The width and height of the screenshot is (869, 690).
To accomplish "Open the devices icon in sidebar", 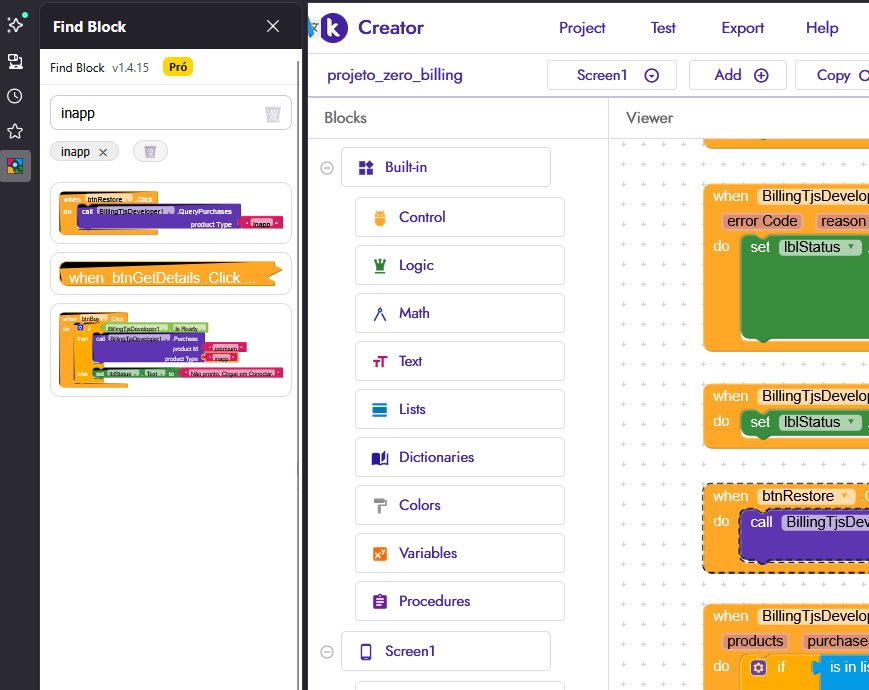I will [x=15, y=61].
